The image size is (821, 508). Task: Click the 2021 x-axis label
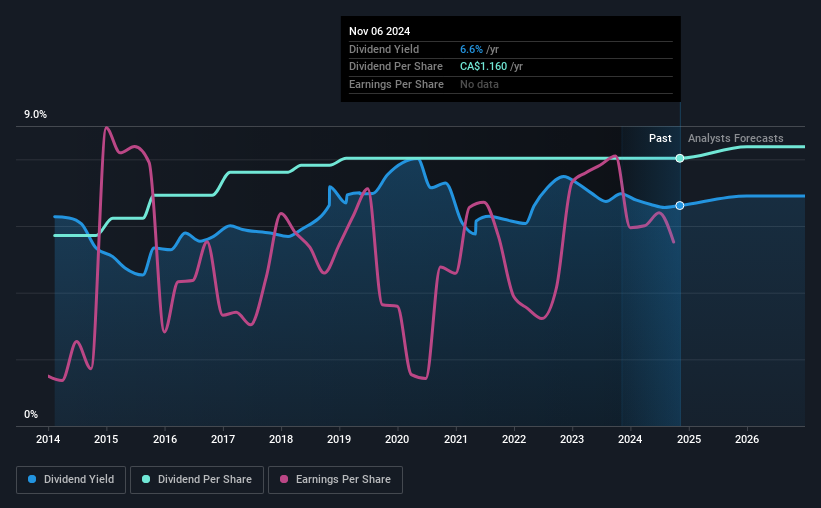click(x=456, y=439)
